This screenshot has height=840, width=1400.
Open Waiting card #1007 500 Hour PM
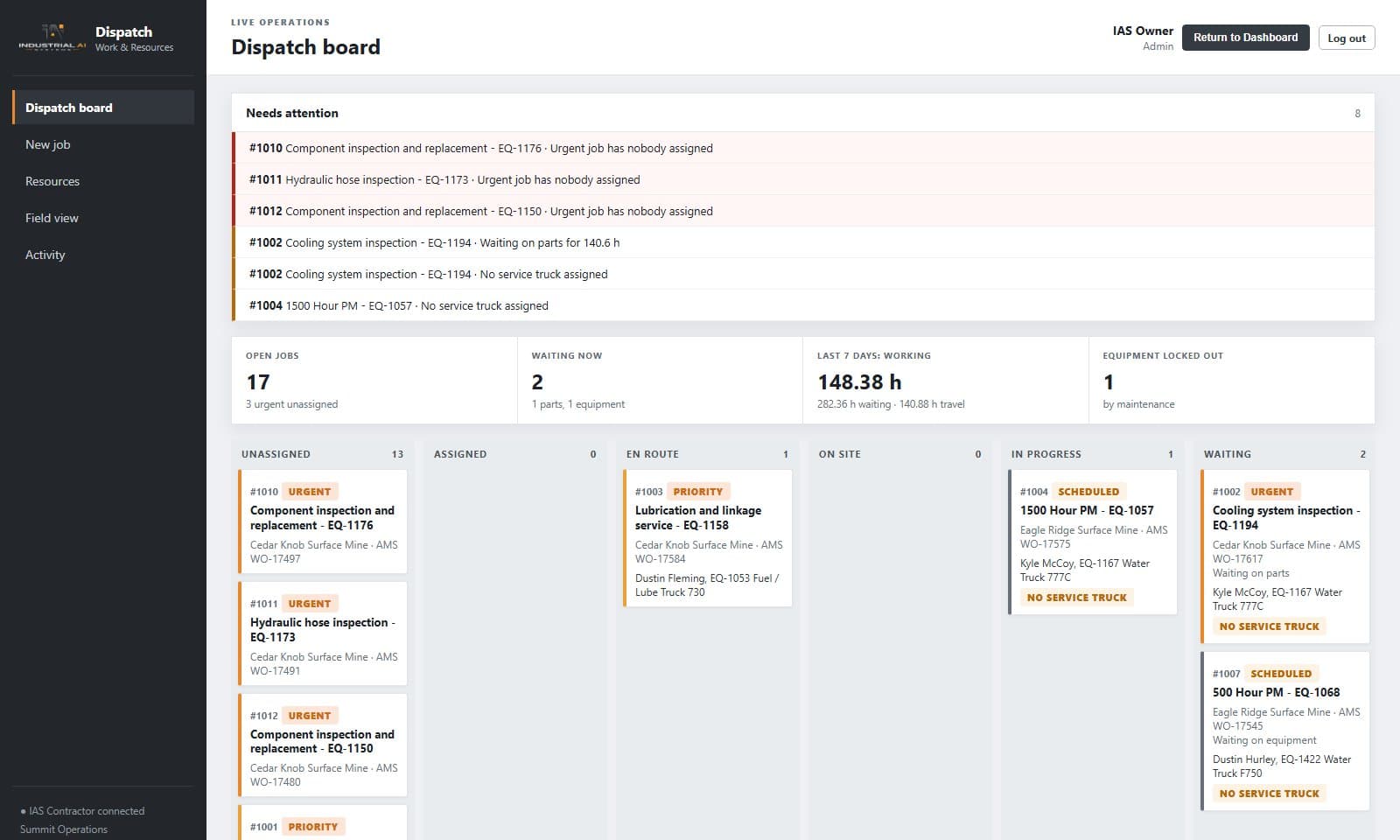pos(1285,731)
